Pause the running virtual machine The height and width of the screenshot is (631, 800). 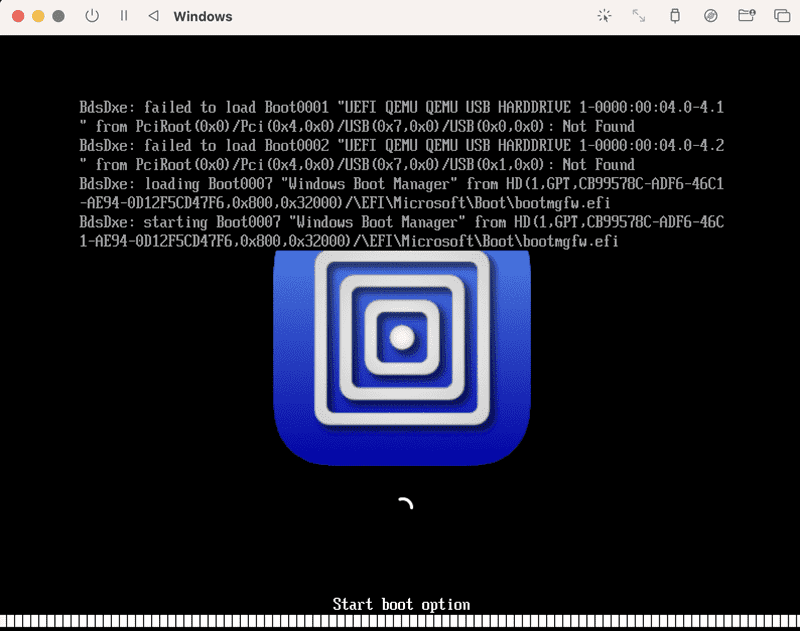coord(124,16)
